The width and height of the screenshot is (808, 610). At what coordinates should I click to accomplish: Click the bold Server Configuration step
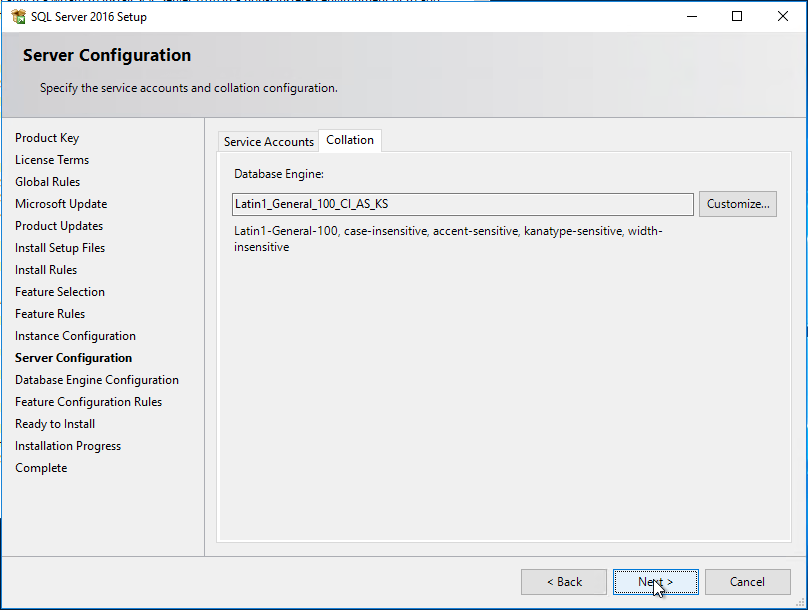pos(73,358)
